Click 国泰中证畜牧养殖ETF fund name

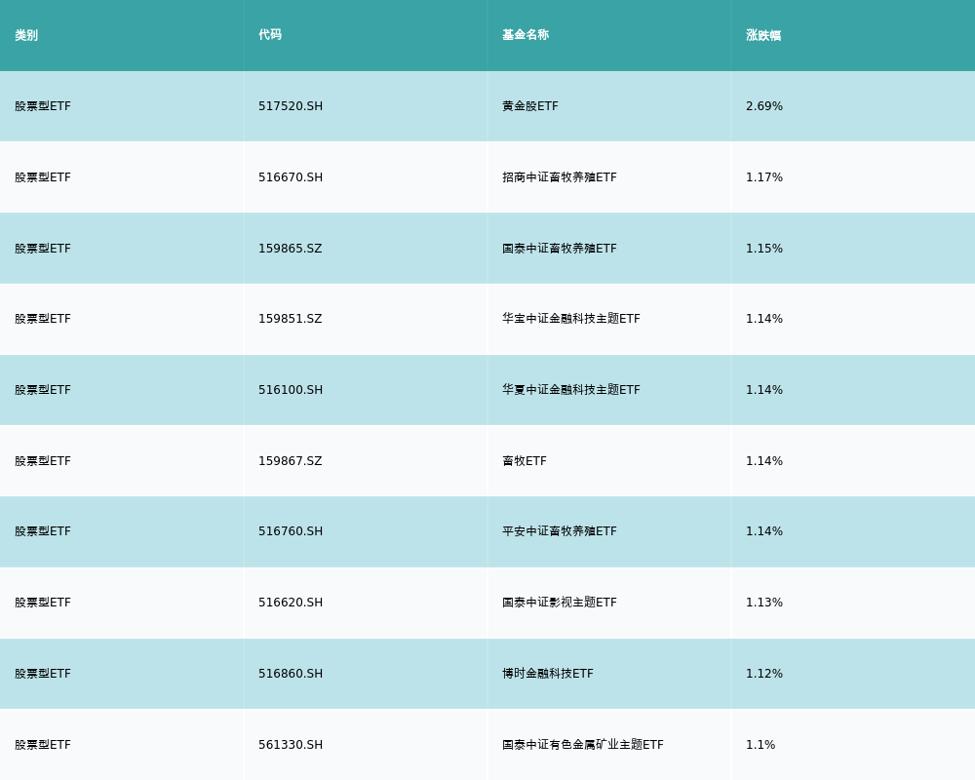(559, 248)
